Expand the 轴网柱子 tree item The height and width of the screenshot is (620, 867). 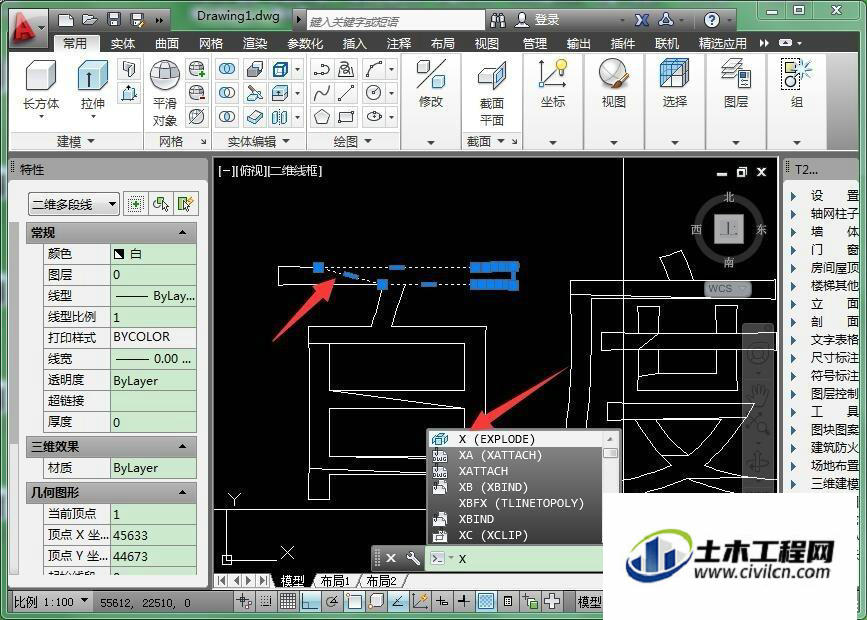793,214
